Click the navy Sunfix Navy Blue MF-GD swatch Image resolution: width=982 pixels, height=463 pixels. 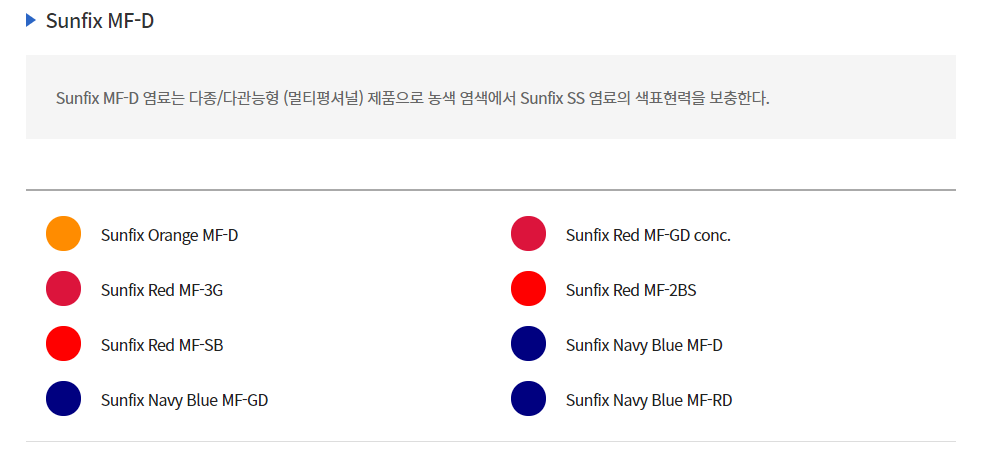click(63, 398)
